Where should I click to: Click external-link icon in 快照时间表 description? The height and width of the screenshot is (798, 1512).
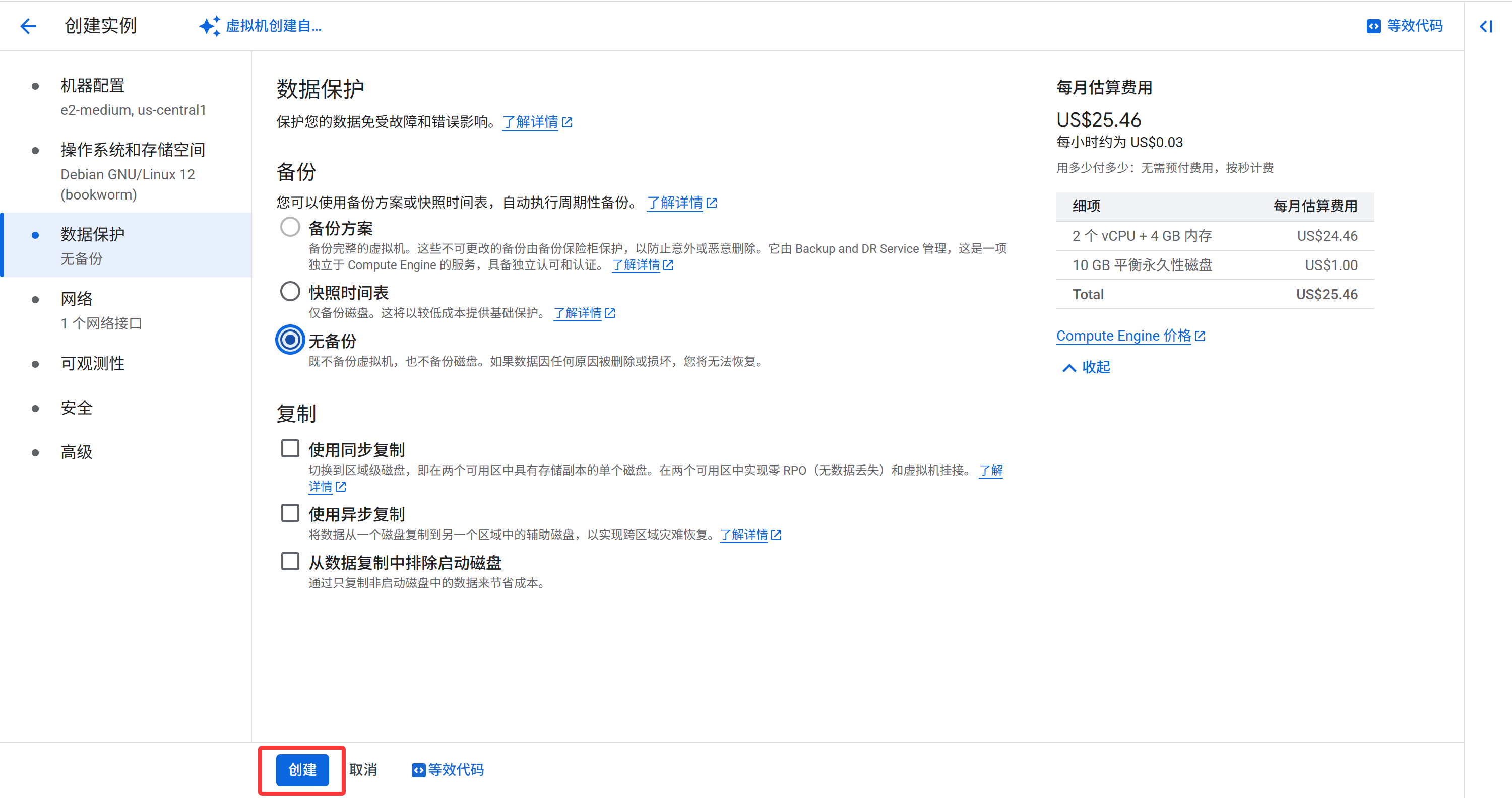610,313
